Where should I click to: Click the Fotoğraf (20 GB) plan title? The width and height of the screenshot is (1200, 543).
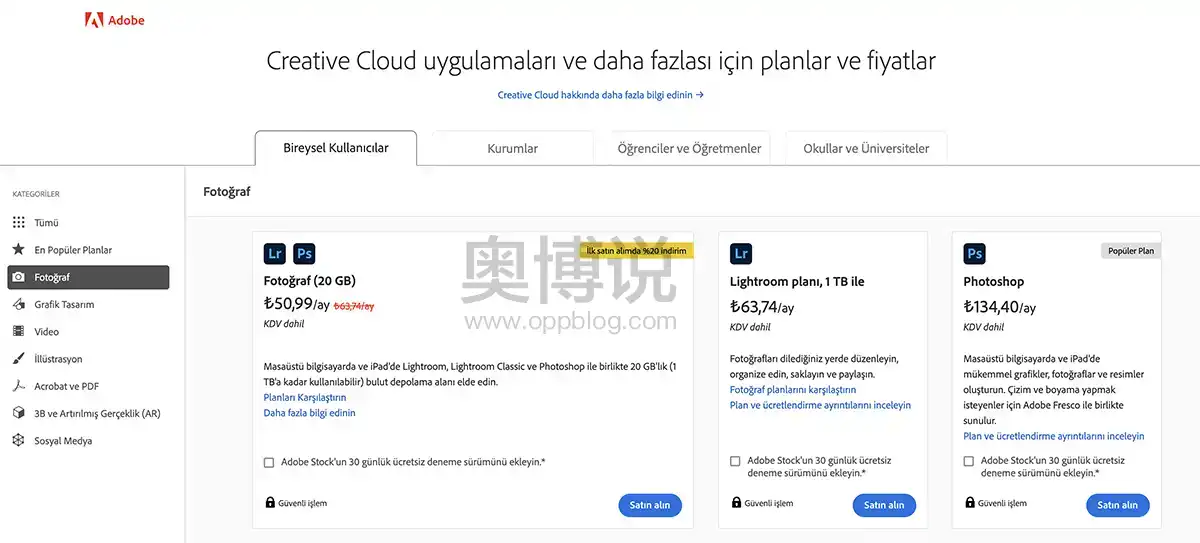pos(309,281)
